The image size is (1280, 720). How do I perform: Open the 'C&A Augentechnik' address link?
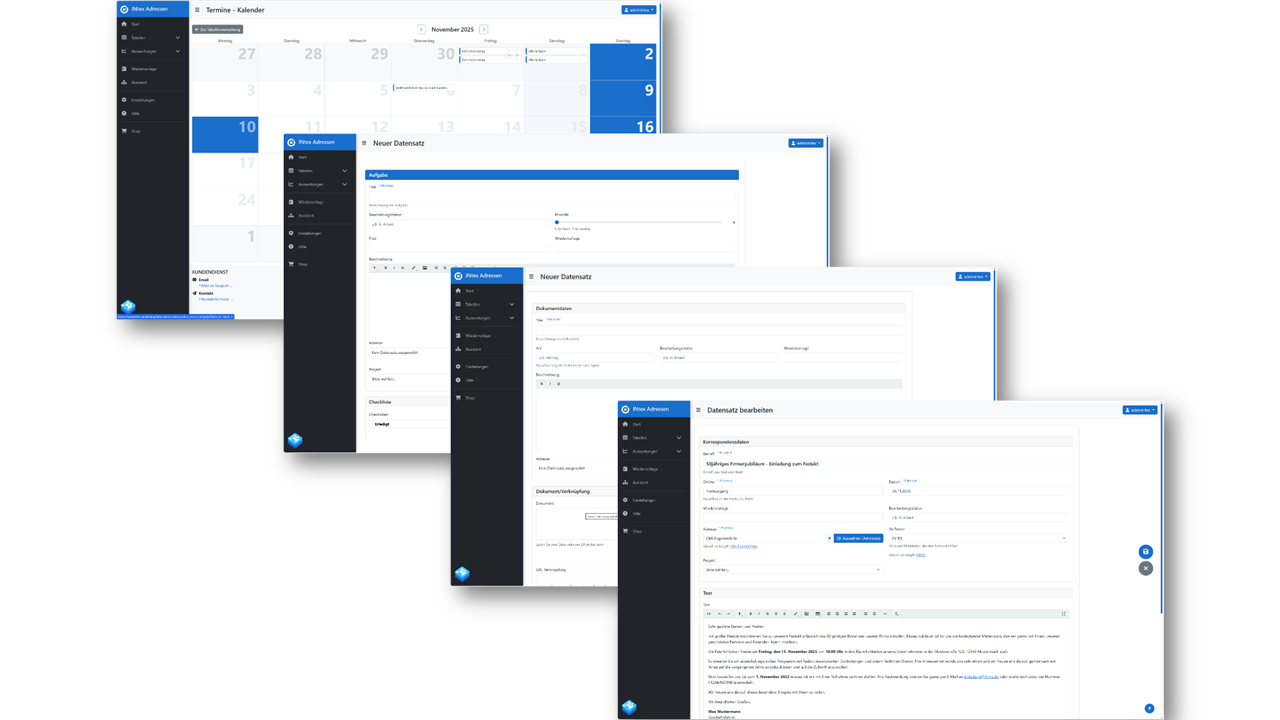coord(743,546)
